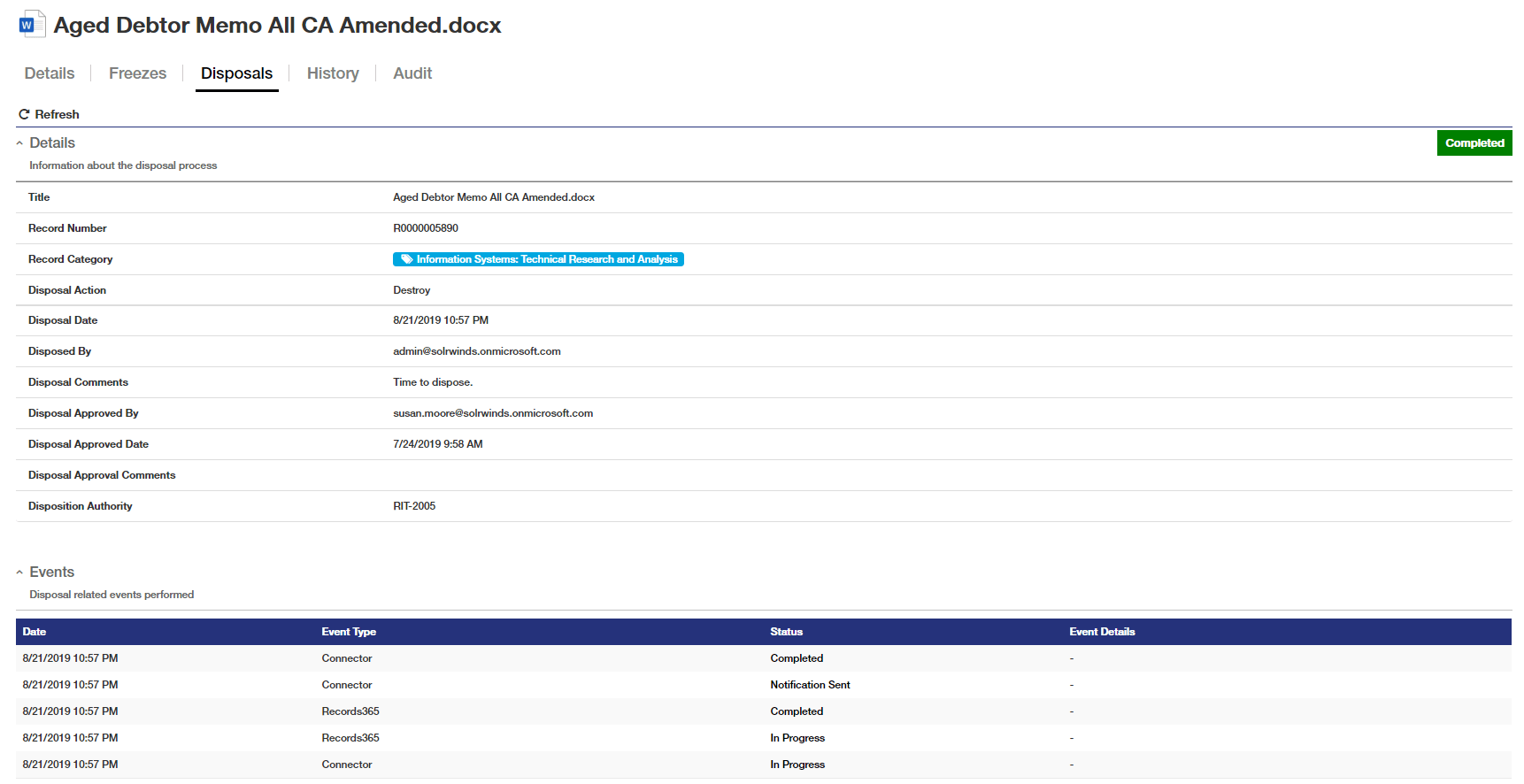The width and height of the screenshot is (1524, 784).
Task: Click disposition authority RIT-2005
Action: (414, 506)
